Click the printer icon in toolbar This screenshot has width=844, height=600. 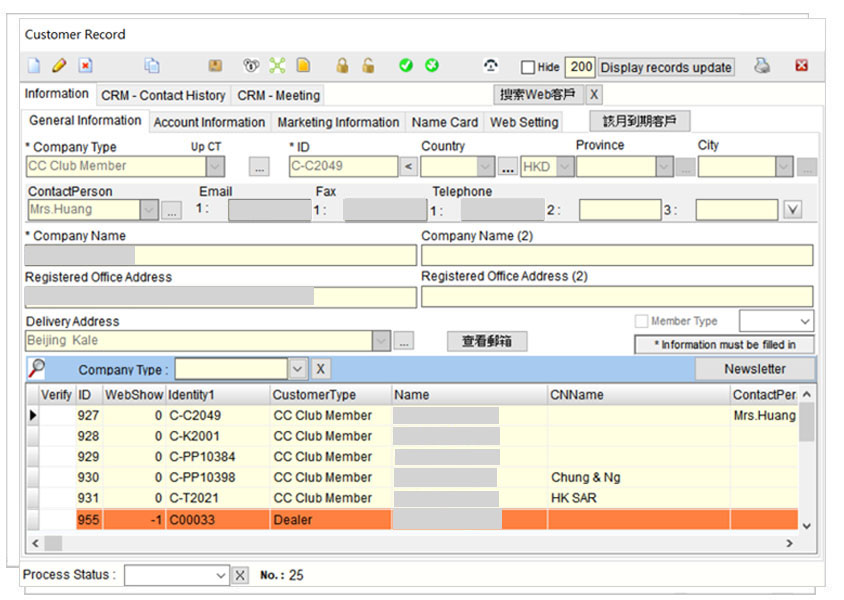[762, 66]
